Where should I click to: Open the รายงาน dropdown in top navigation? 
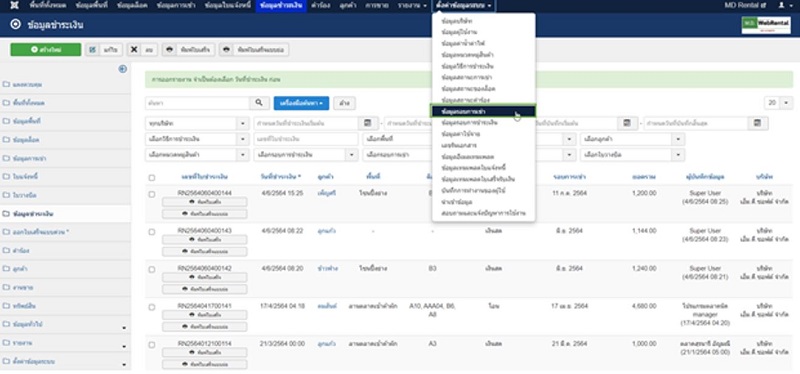pos(412,5)
